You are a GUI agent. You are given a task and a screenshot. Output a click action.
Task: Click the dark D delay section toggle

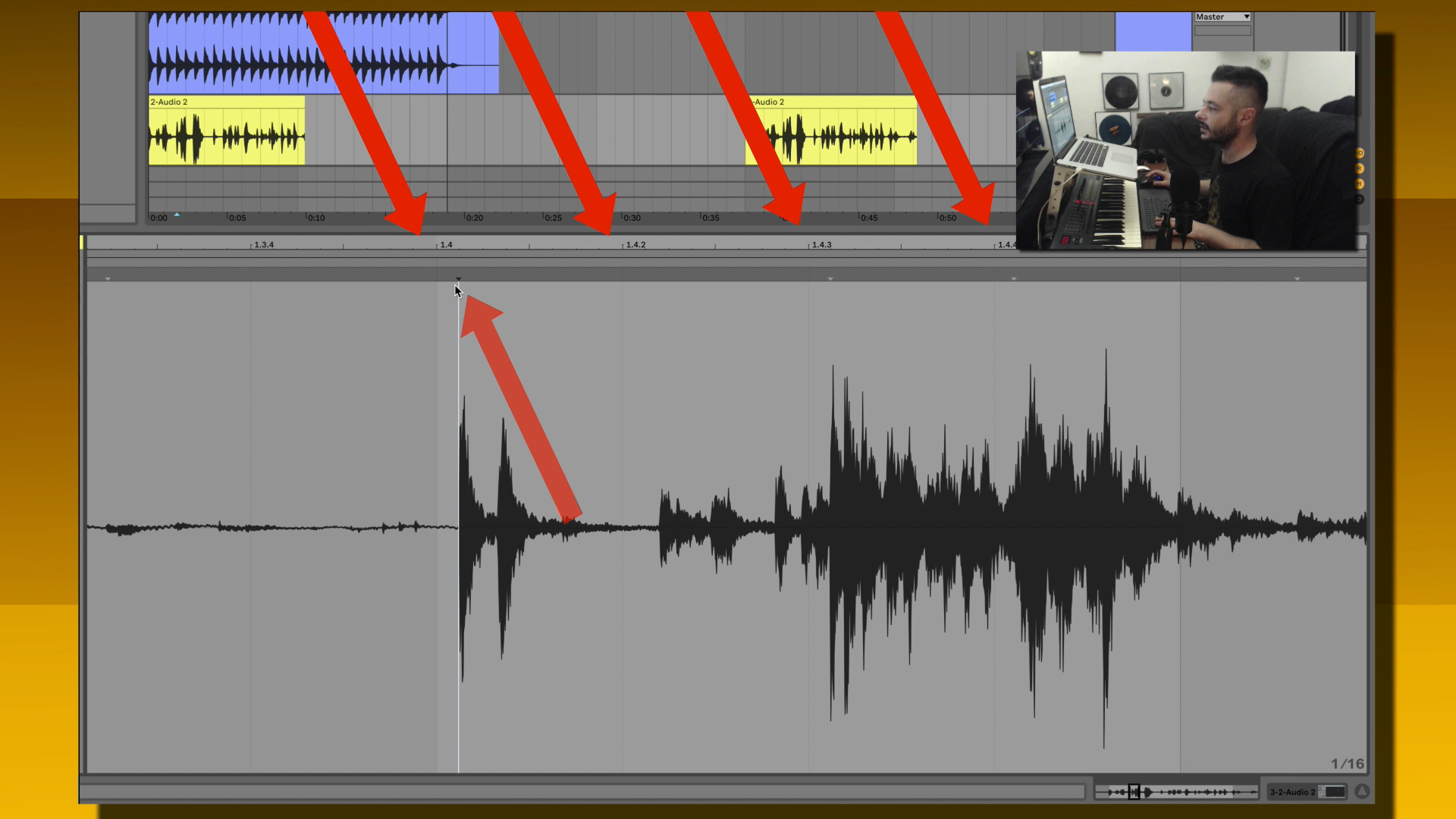(x=1360, y=199)
